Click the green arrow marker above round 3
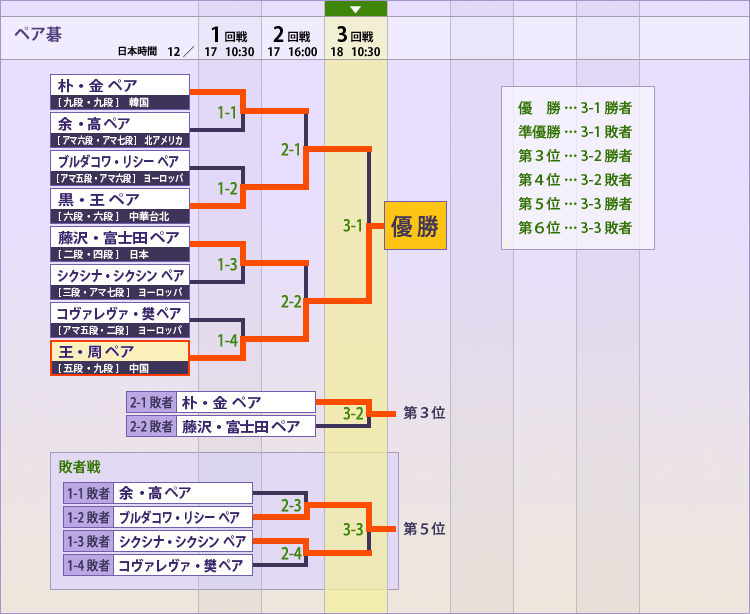This screenshot has width=750, height=614. coord(355,9)
